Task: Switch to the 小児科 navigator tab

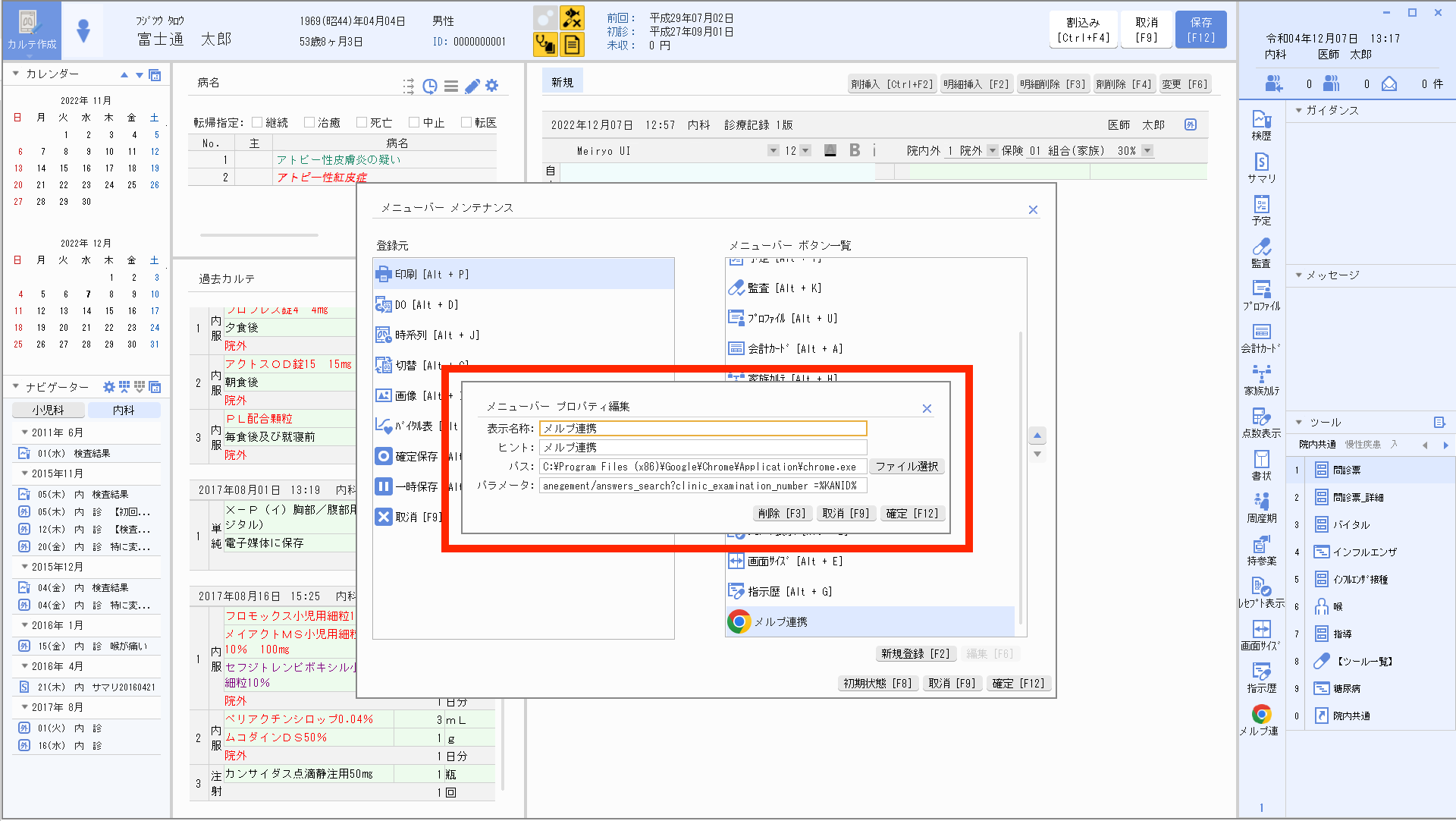Action: pyautogui.click(x=48, y=409)
